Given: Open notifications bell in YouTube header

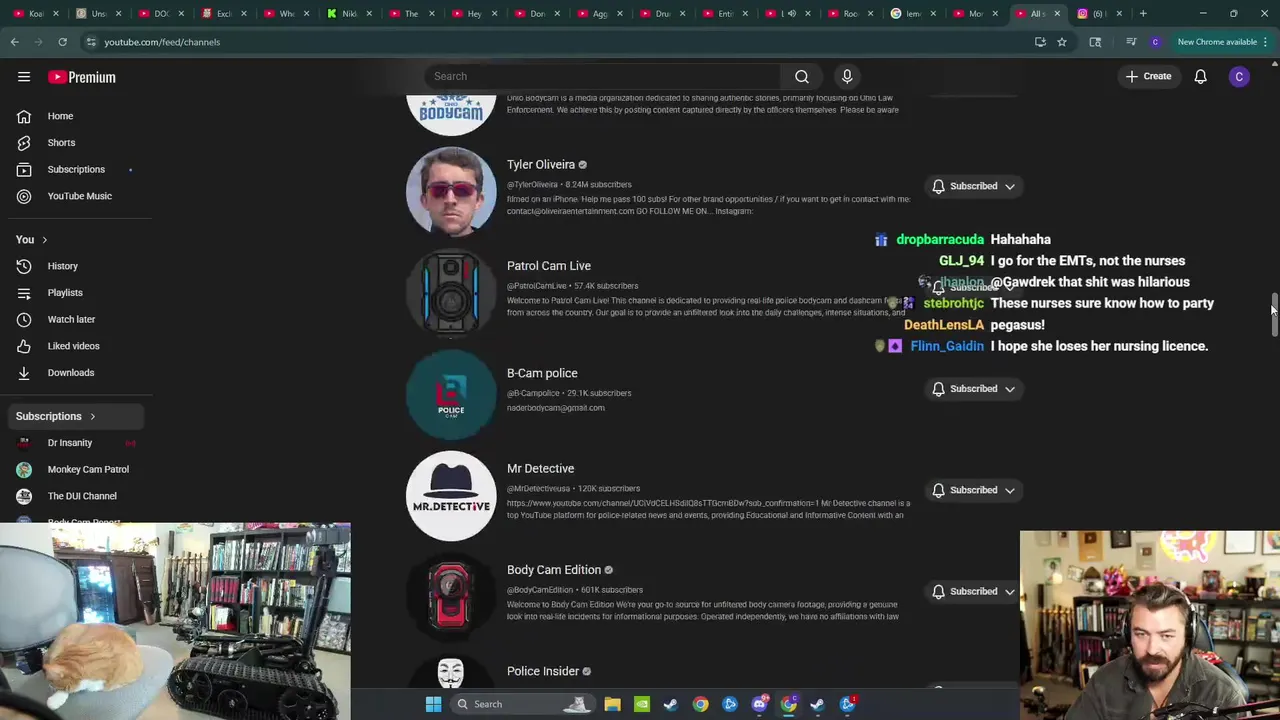Looking at the screenshot, I should 1200,77.
